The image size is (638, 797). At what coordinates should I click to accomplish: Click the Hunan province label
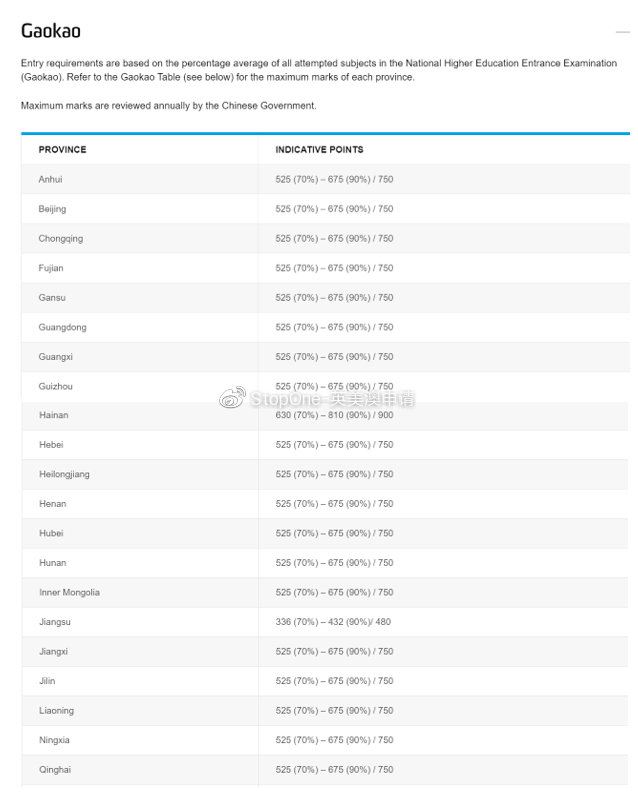(x=53, y=563)
